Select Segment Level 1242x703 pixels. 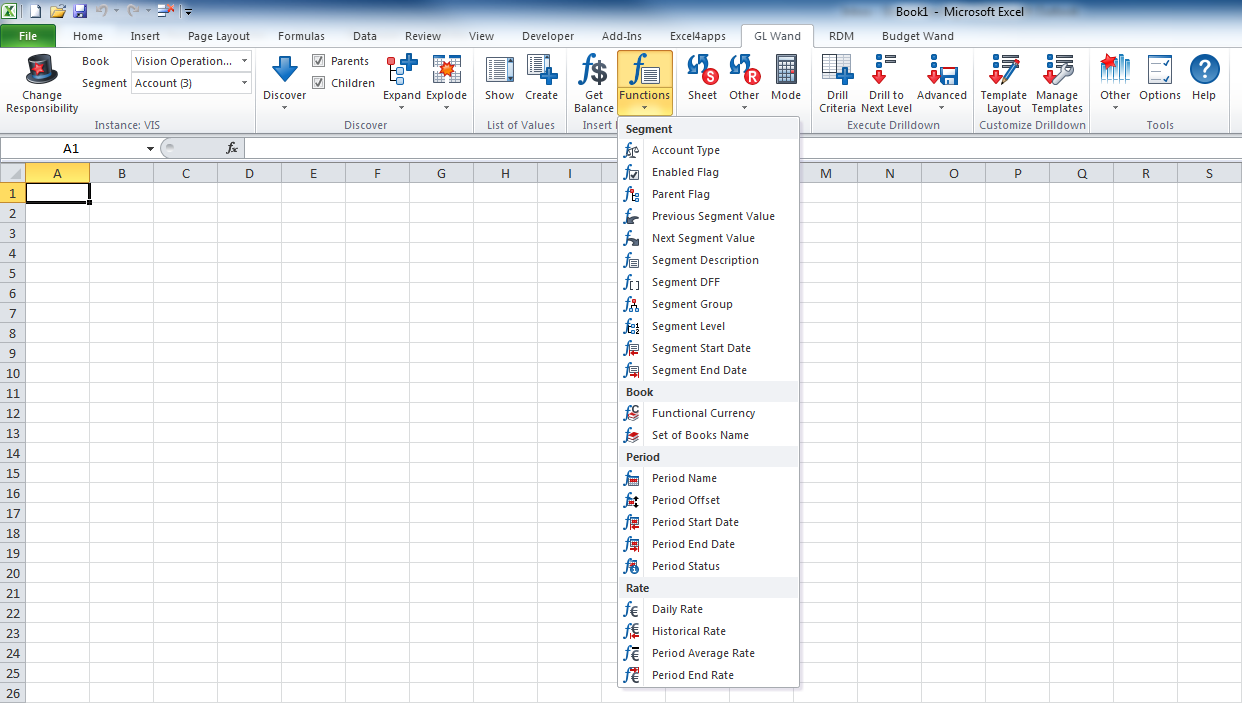click(x=708, y=326)
